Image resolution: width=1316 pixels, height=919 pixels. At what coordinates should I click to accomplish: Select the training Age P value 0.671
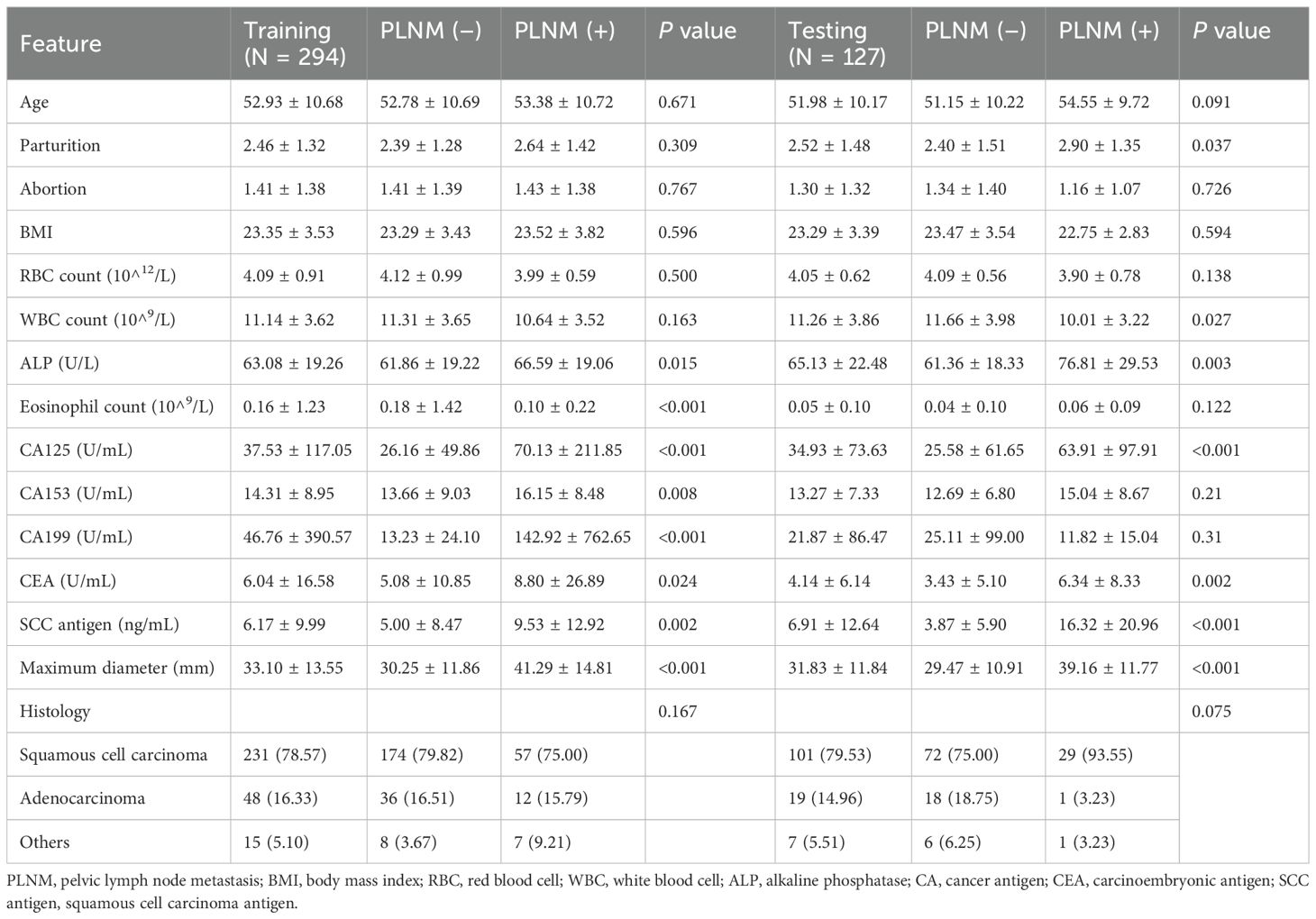pos(677,102)
